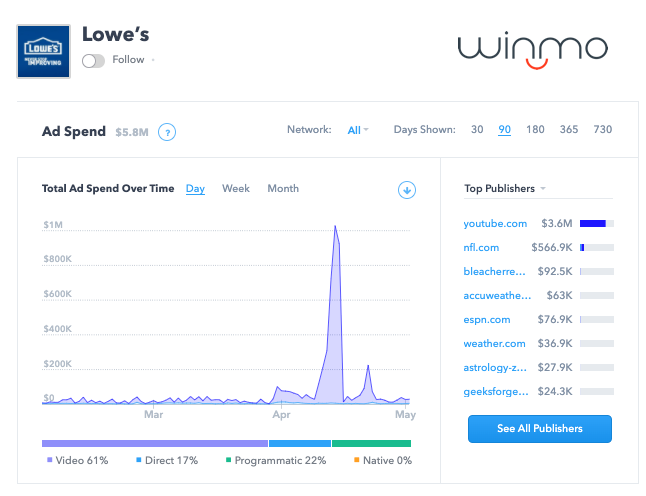Click the $63K spend value
The height and width of the screenshot is (496, 646).
click(x=559, y=295)
